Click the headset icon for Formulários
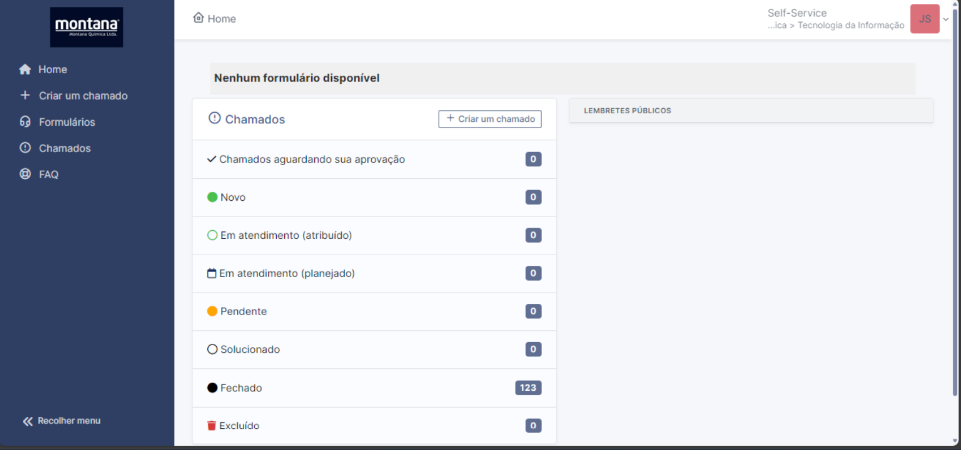The width and height of the screenshot is (962, 450). 26,122
